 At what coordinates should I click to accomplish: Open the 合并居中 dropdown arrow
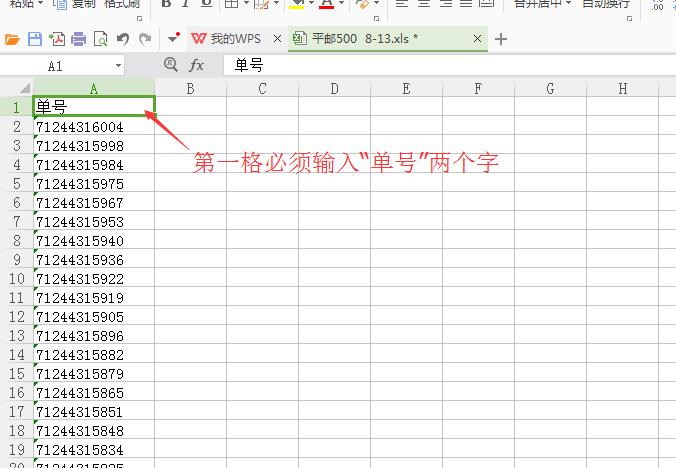pyautogui.click(x=567, y=4)
